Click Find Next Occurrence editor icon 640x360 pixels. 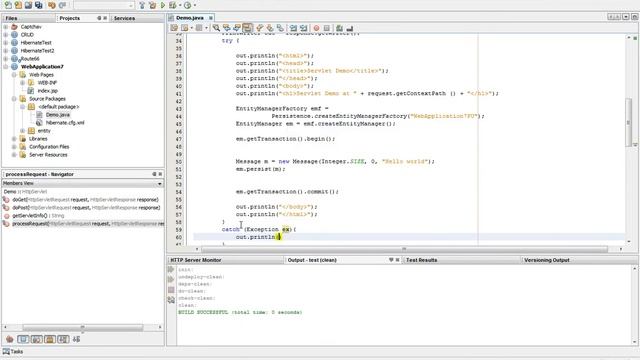click(x=237, y=28)
